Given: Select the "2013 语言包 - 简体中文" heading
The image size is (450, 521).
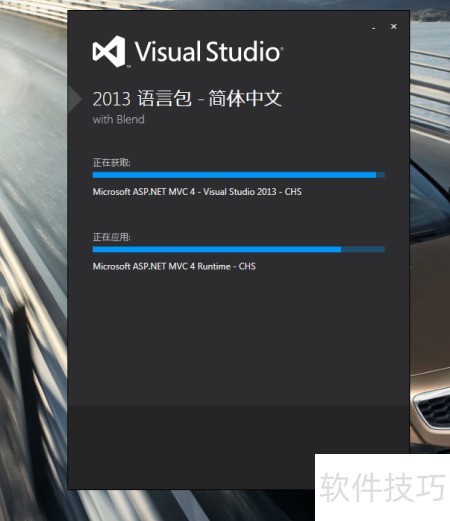Looking at the screenshot, I should click(x=187, y=99).
